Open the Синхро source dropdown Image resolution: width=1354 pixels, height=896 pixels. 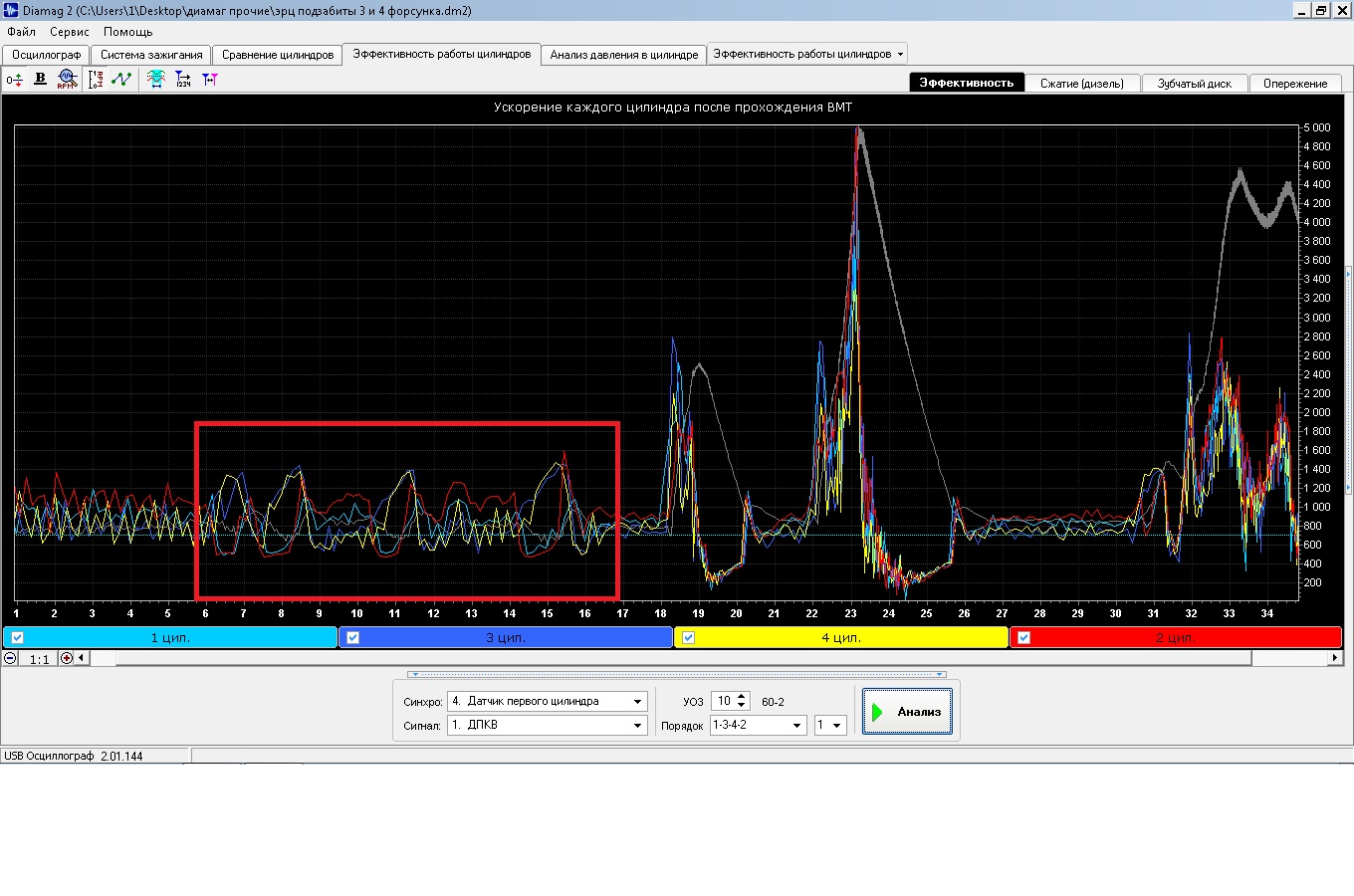(637, 701)
